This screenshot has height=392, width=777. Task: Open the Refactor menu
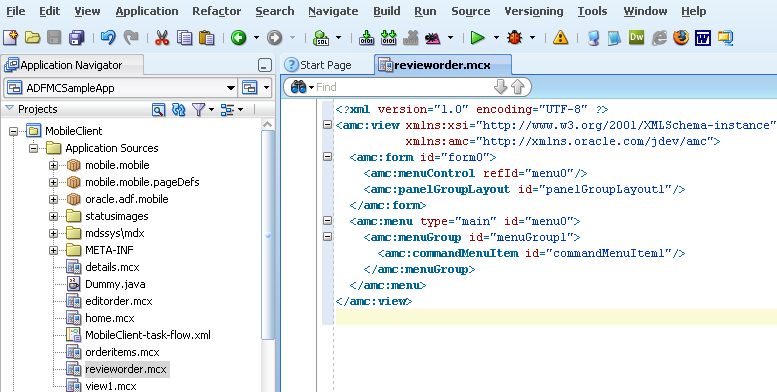[x=217, y=11]
